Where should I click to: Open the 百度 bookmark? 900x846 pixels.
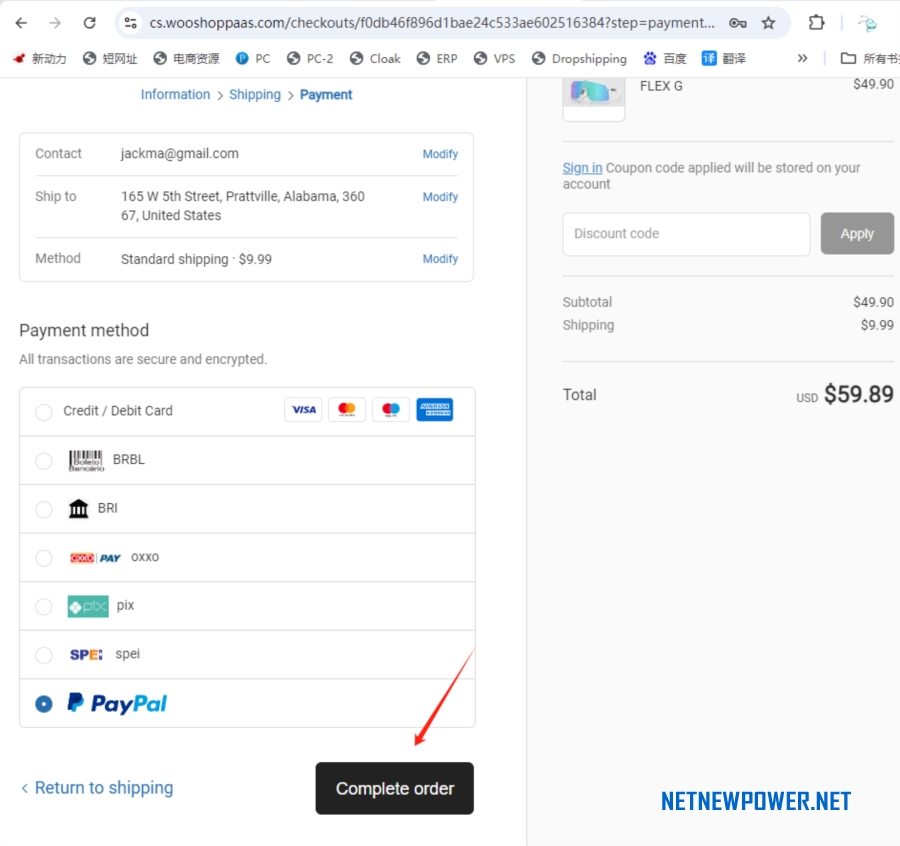click(x=665, y=59)
